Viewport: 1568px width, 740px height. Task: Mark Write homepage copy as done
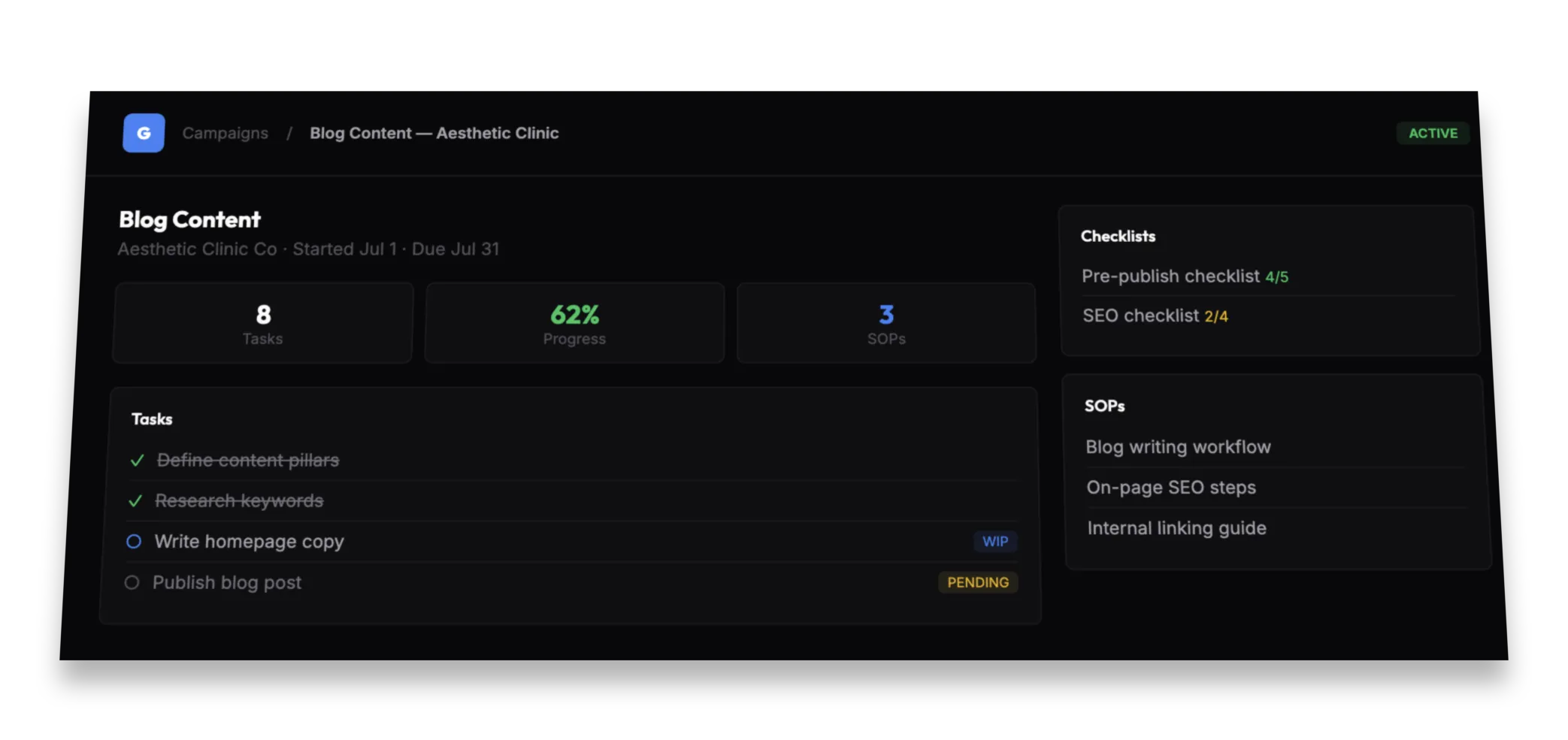coord(134,542)
